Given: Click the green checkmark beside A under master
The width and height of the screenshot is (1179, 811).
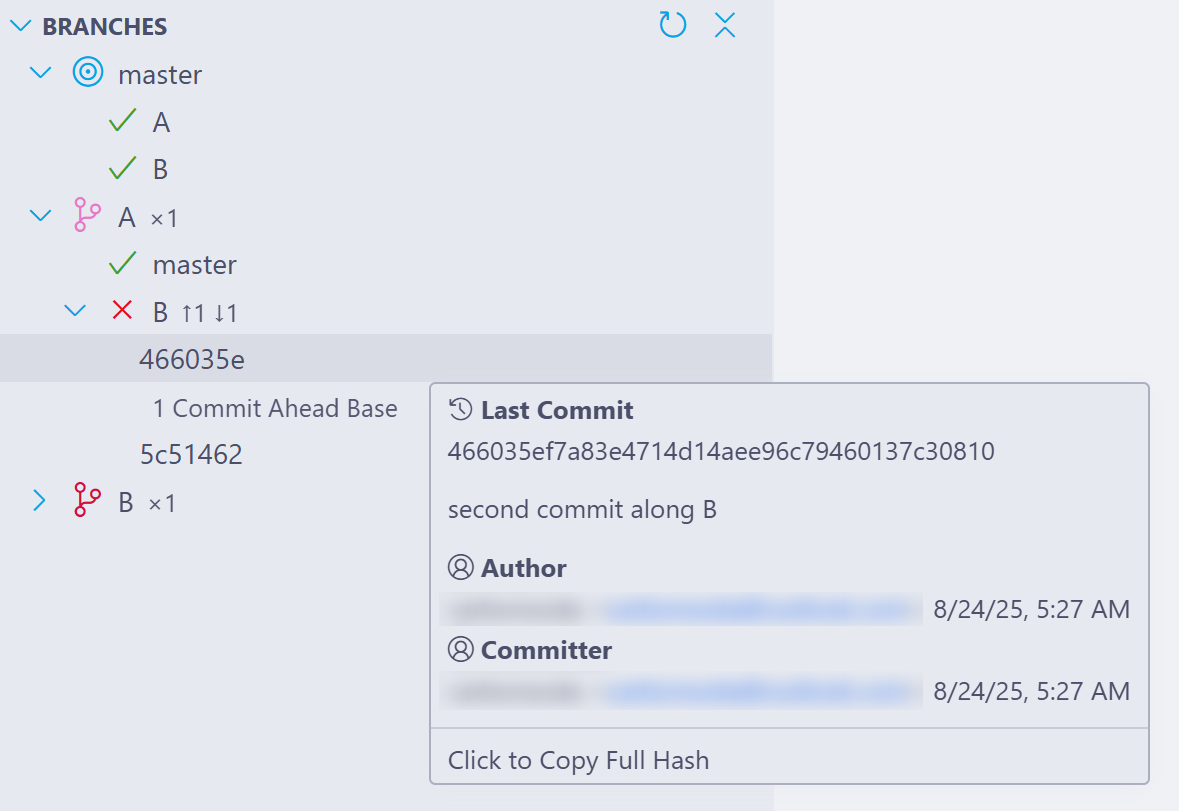Looking at the screenshot, I should pos(122,122).
